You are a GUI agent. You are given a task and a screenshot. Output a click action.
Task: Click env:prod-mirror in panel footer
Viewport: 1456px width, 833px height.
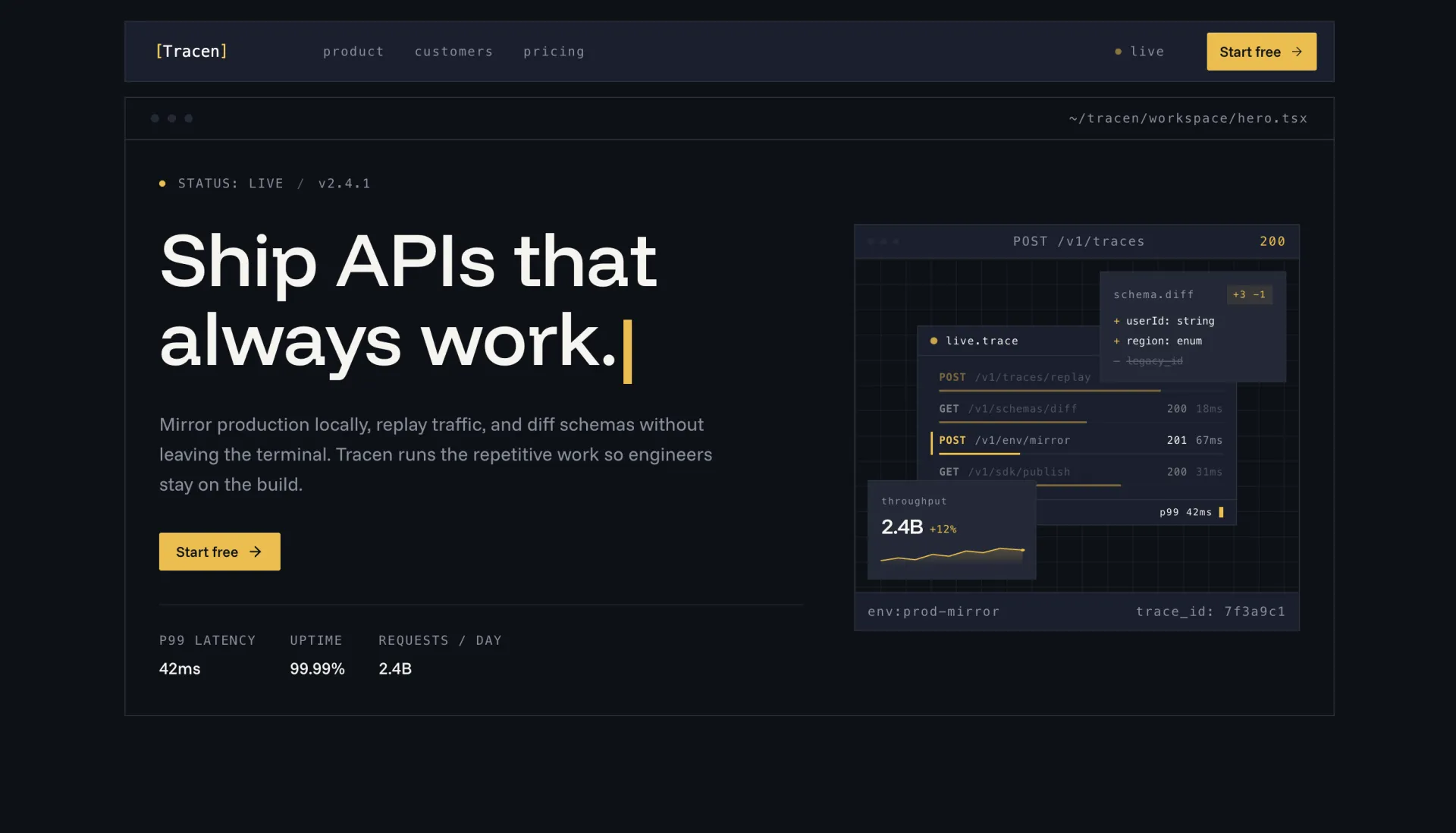tap(933, 611)
